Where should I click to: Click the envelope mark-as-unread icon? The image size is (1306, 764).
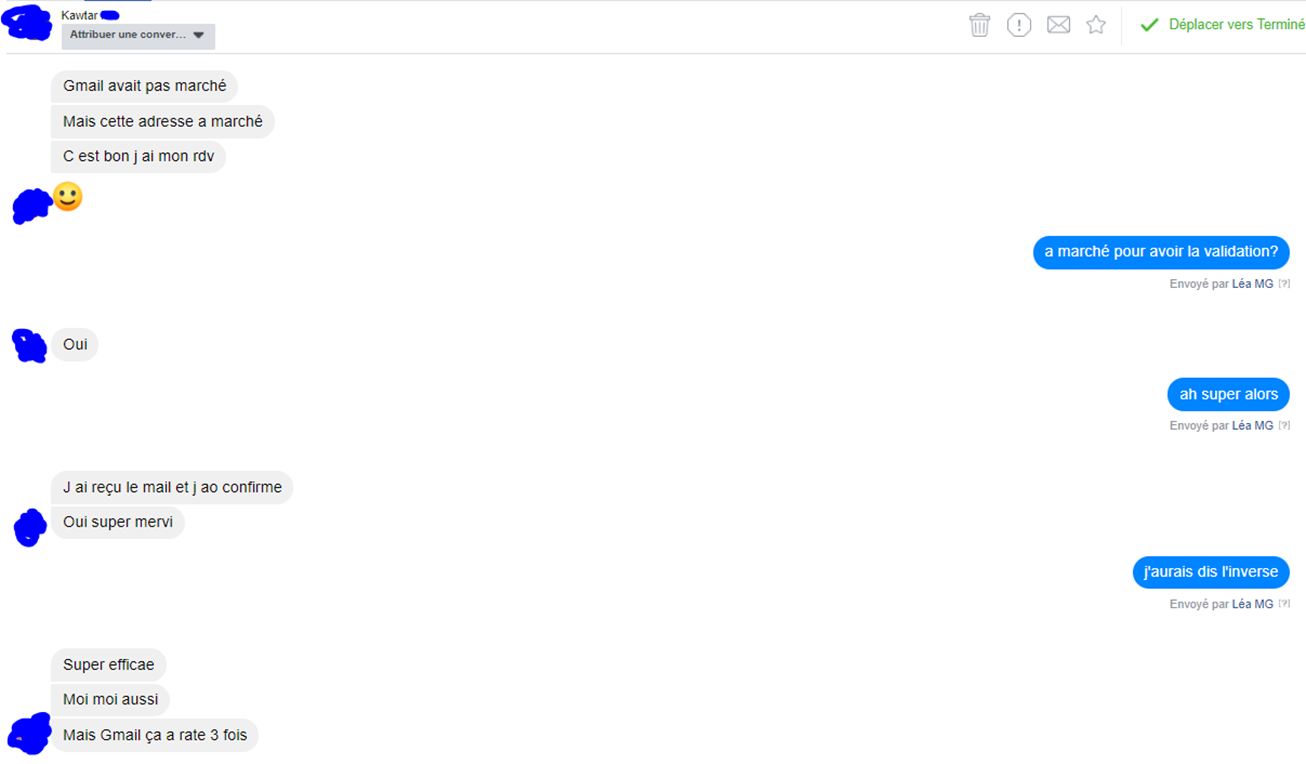coord(1058,25)
